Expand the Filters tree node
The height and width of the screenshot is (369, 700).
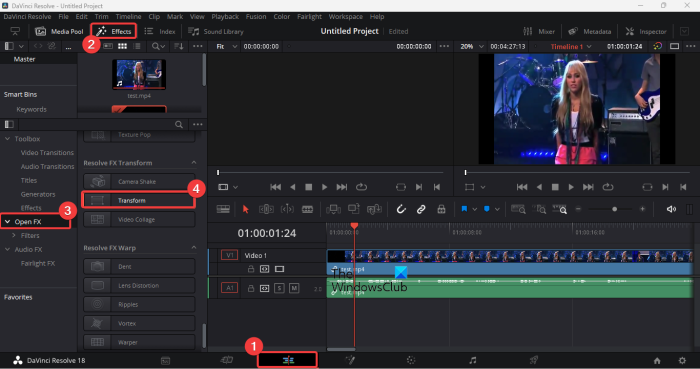coord(14,235)
